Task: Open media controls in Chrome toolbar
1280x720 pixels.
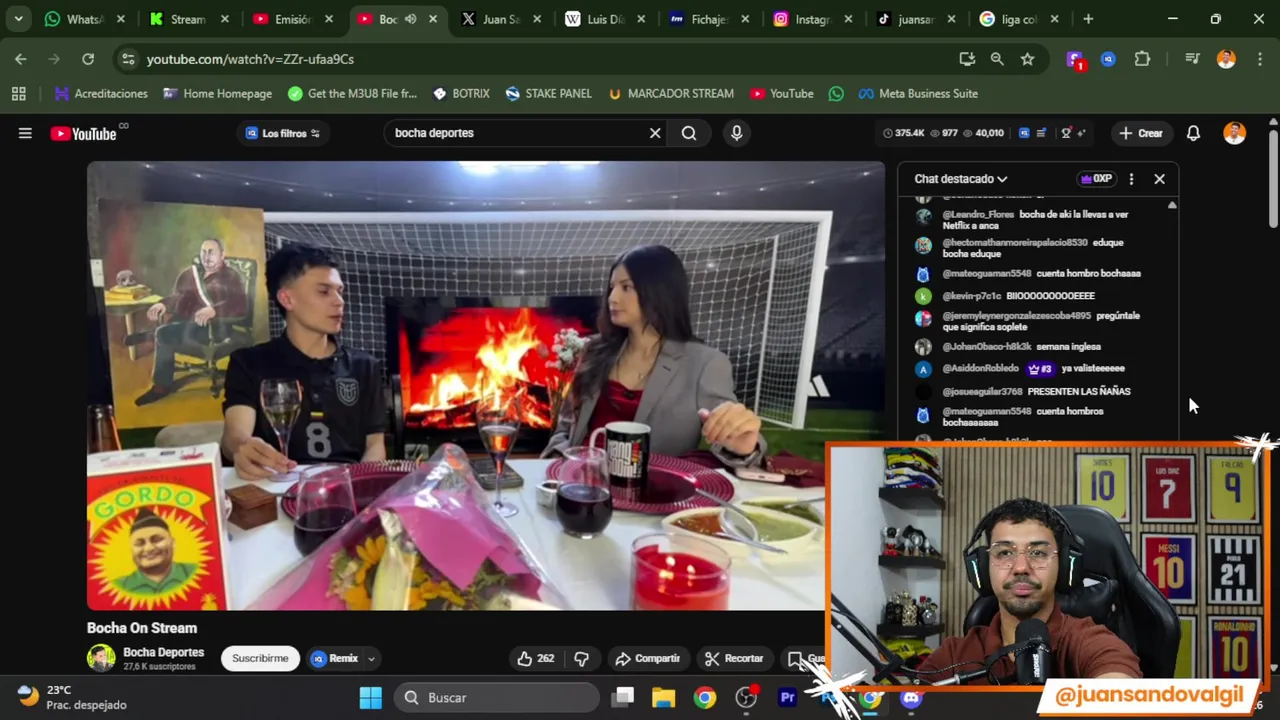Action: (x=1192, y=59)
